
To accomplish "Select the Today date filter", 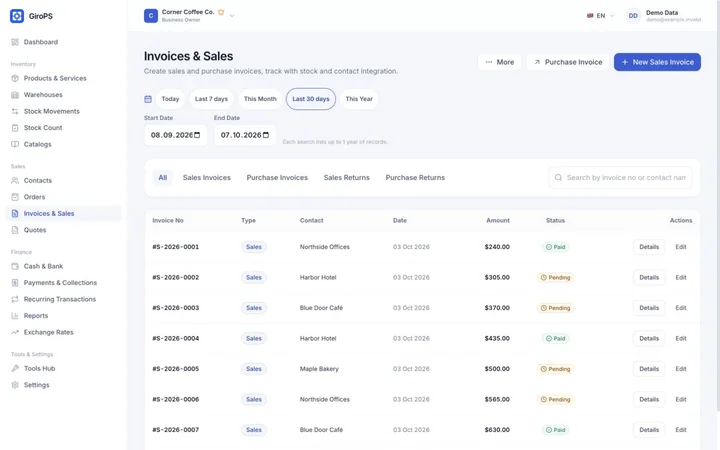I will pyautogui.click(x=170, y=99).
